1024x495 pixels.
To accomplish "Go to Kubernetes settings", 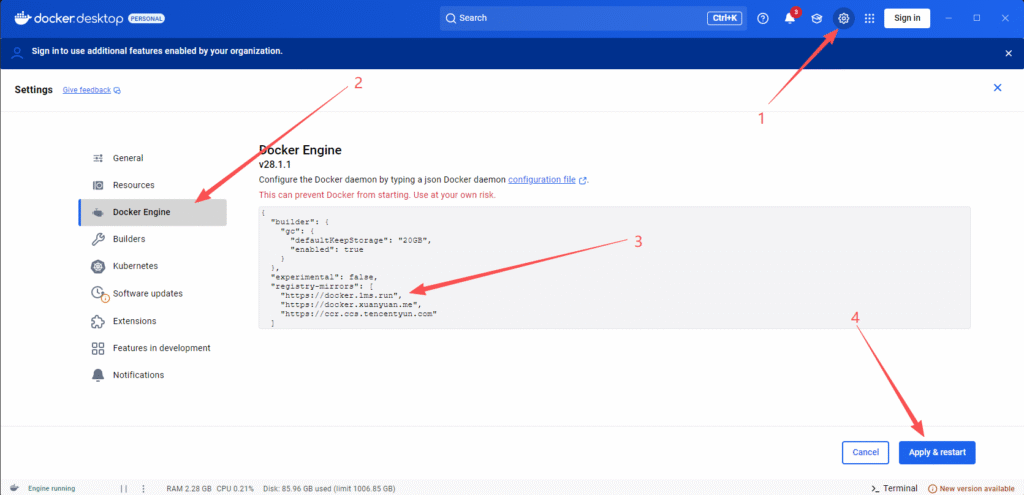I will [x=135, y=266].
